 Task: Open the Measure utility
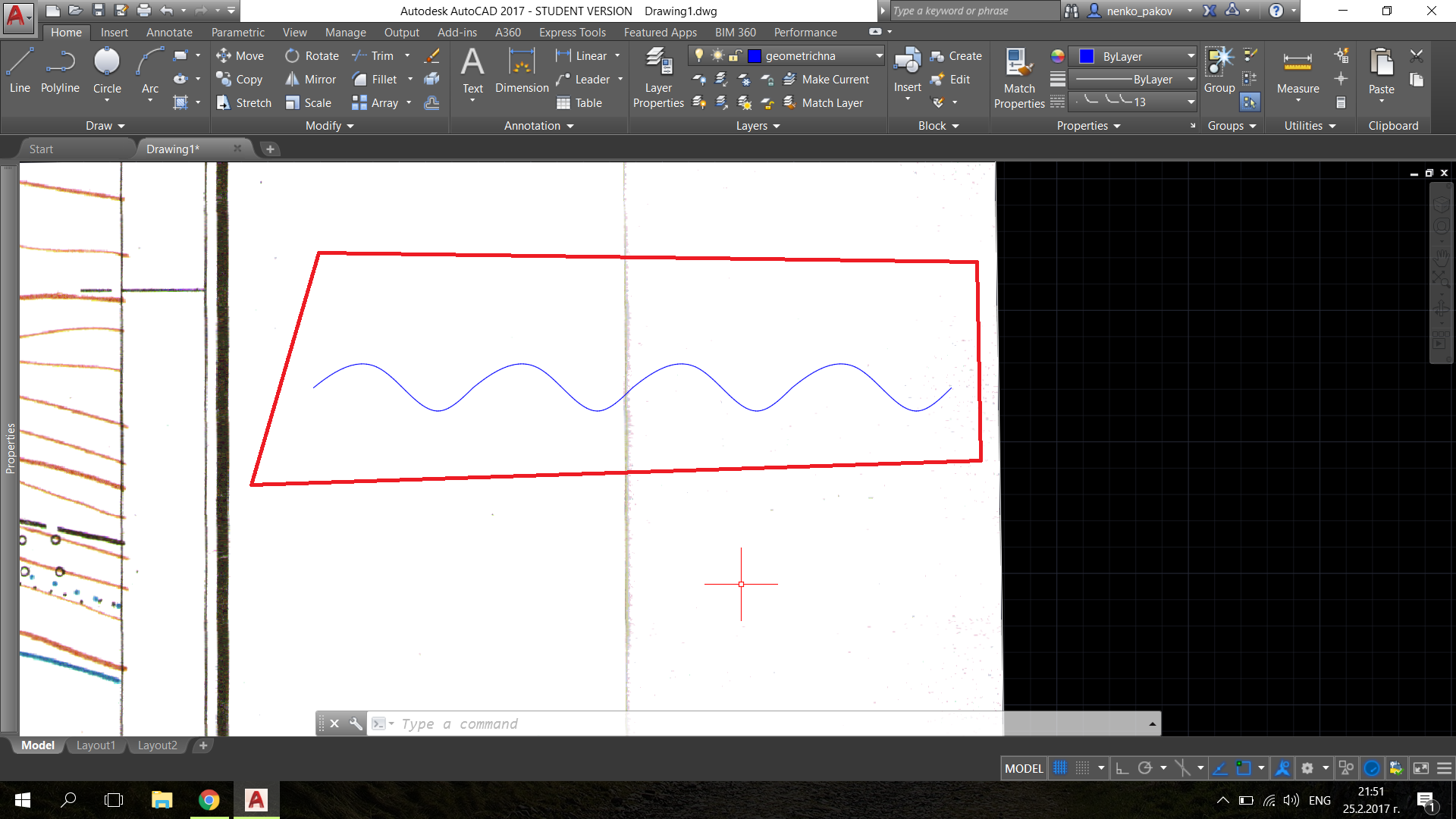click(1298, 71)
